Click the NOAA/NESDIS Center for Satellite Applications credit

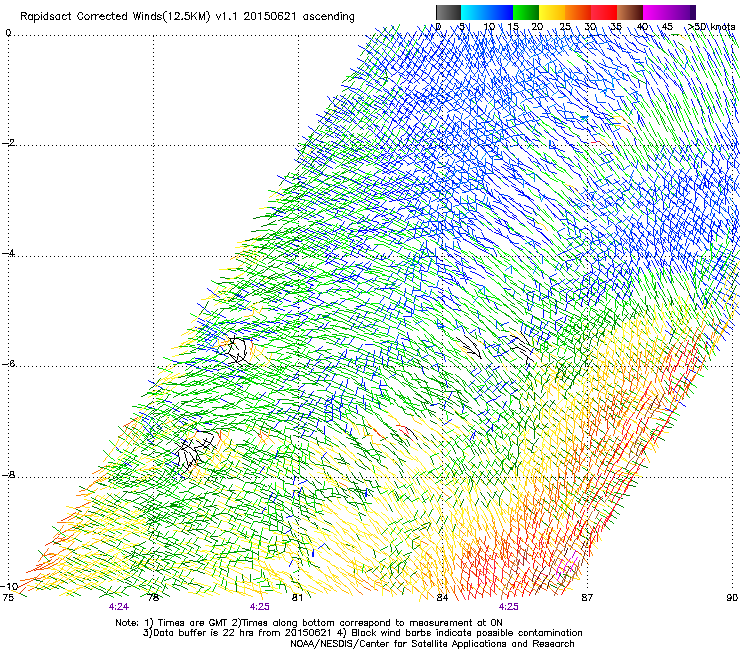click(432, 644)
